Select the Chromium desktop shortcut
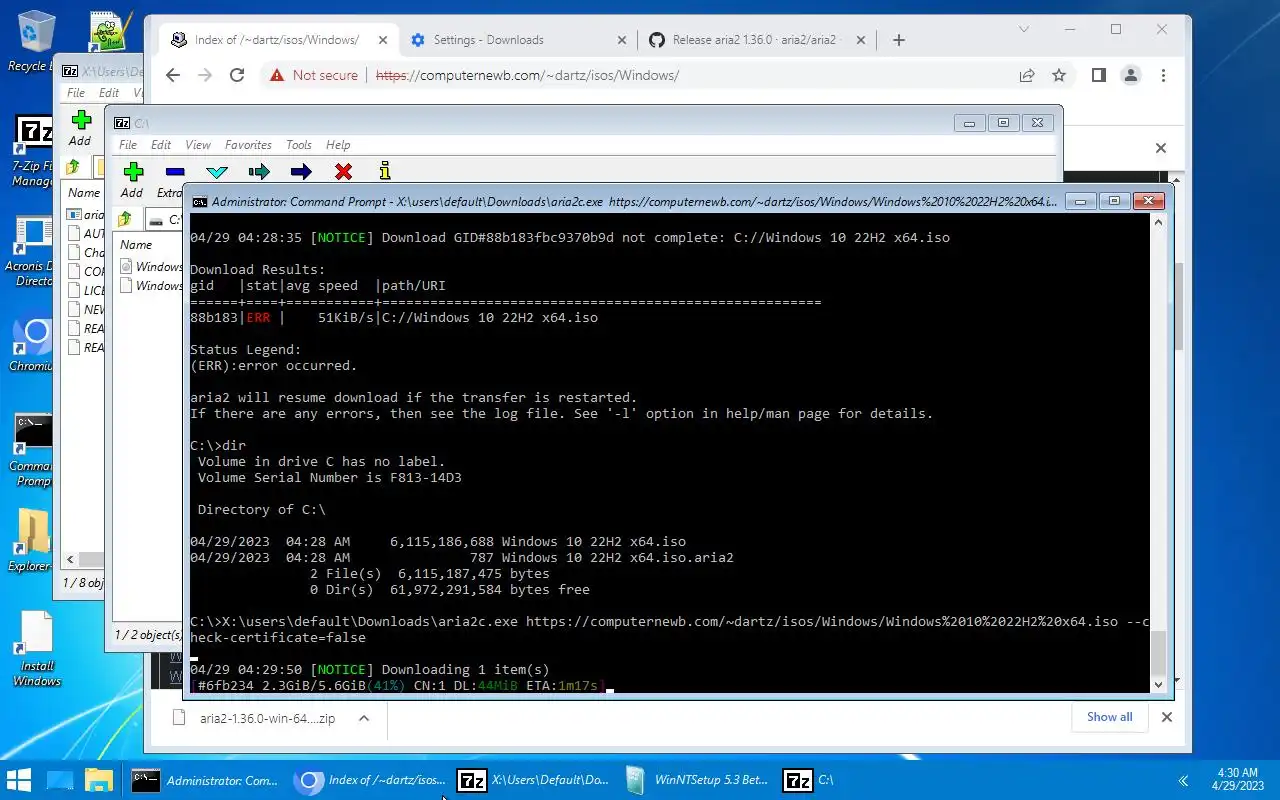Screen dimensions: 1280x800 pos(34,345)
